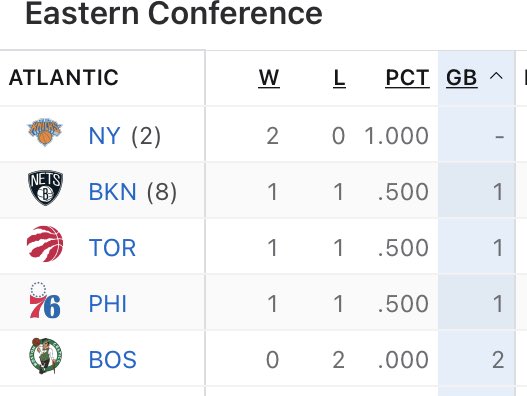The image size is (527, 396).
Task: Open the TOR team link
Action: 112,248
